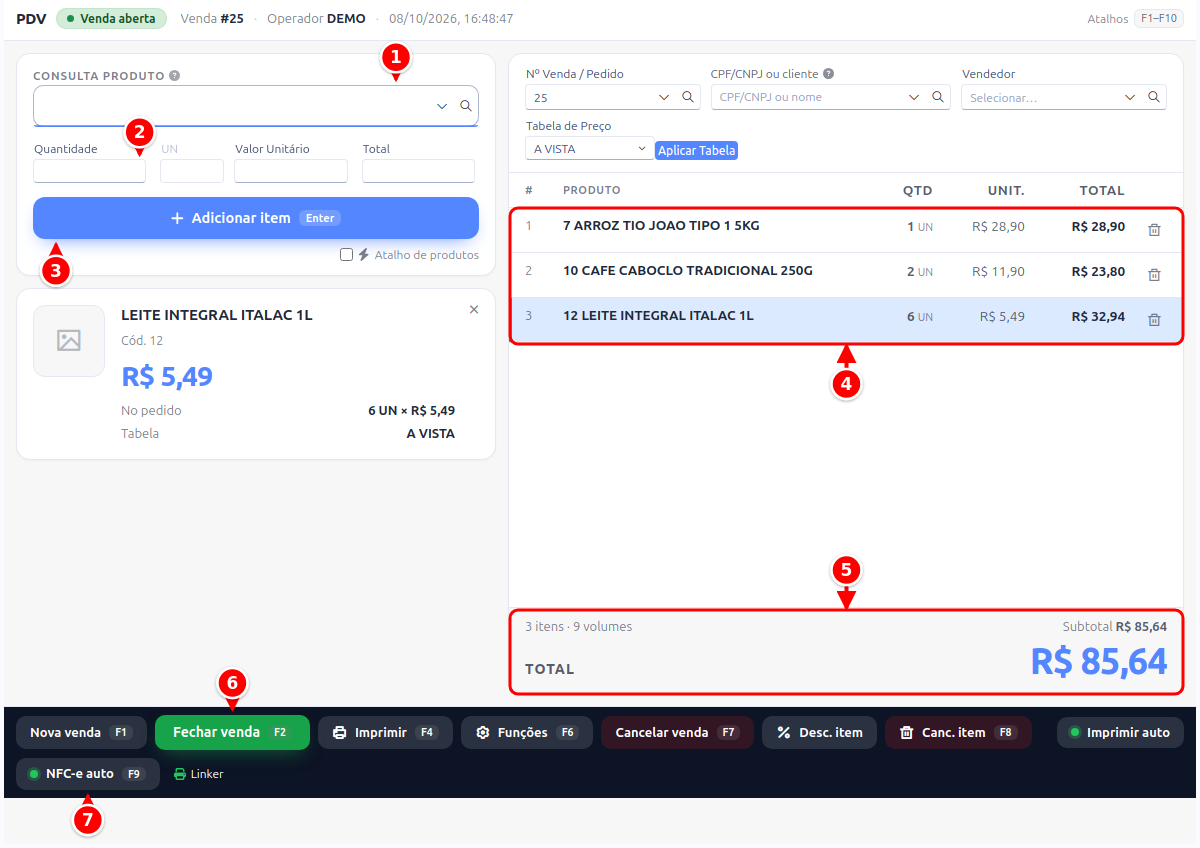
Task: Click the Operador DEMO label
Action: (316, 19)
